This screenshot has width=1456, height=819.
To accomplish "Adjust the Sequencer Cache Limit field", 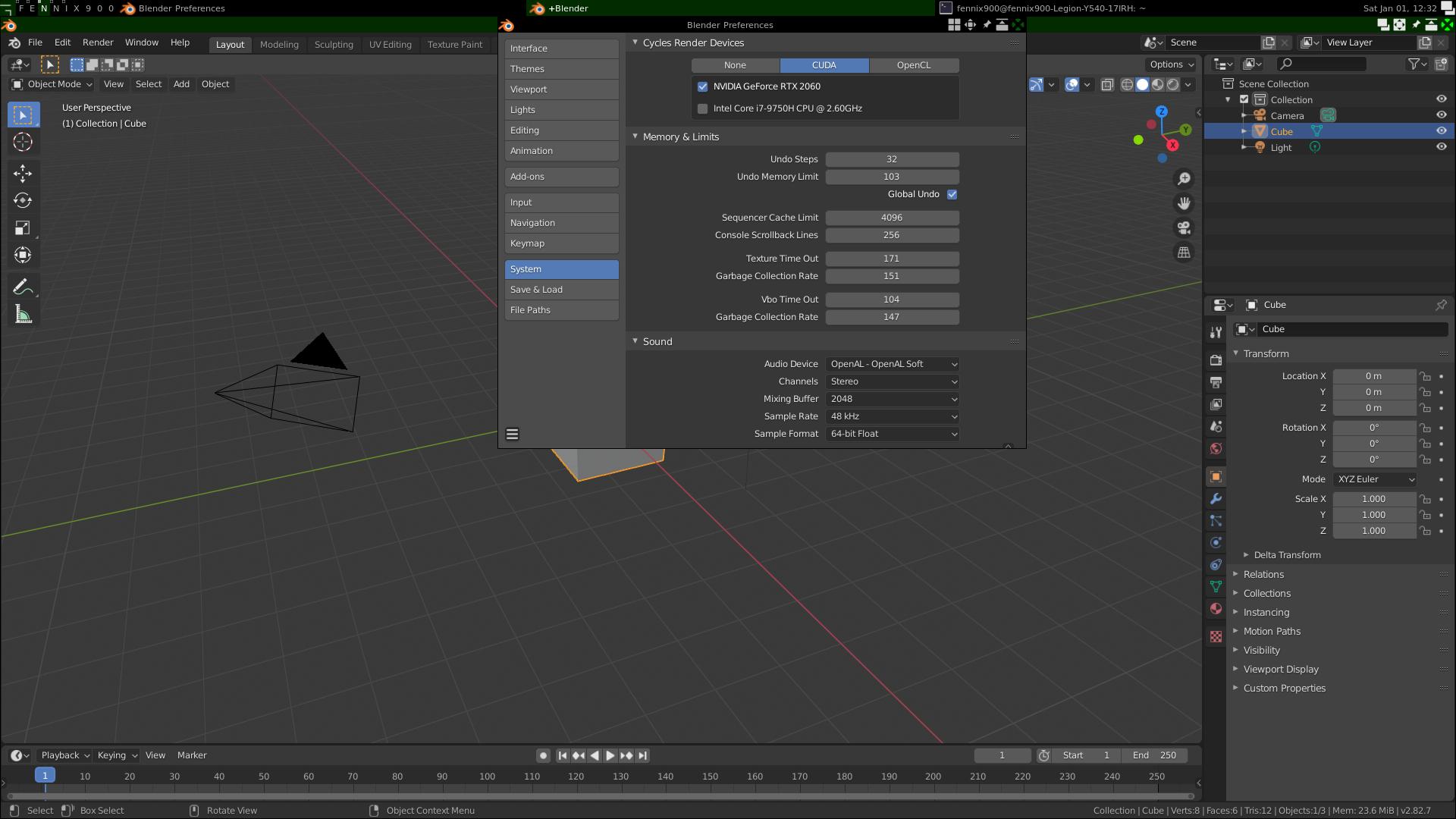I will [x=893, y=218].
